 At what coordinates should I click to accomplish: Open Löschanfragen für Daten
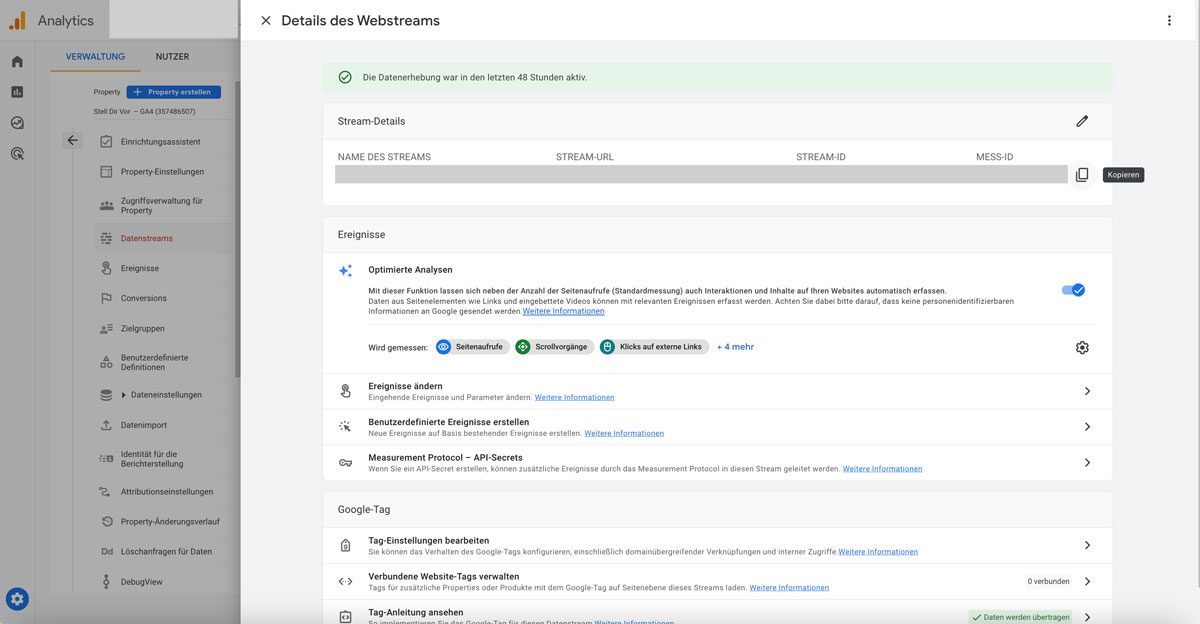pos(166,551)
